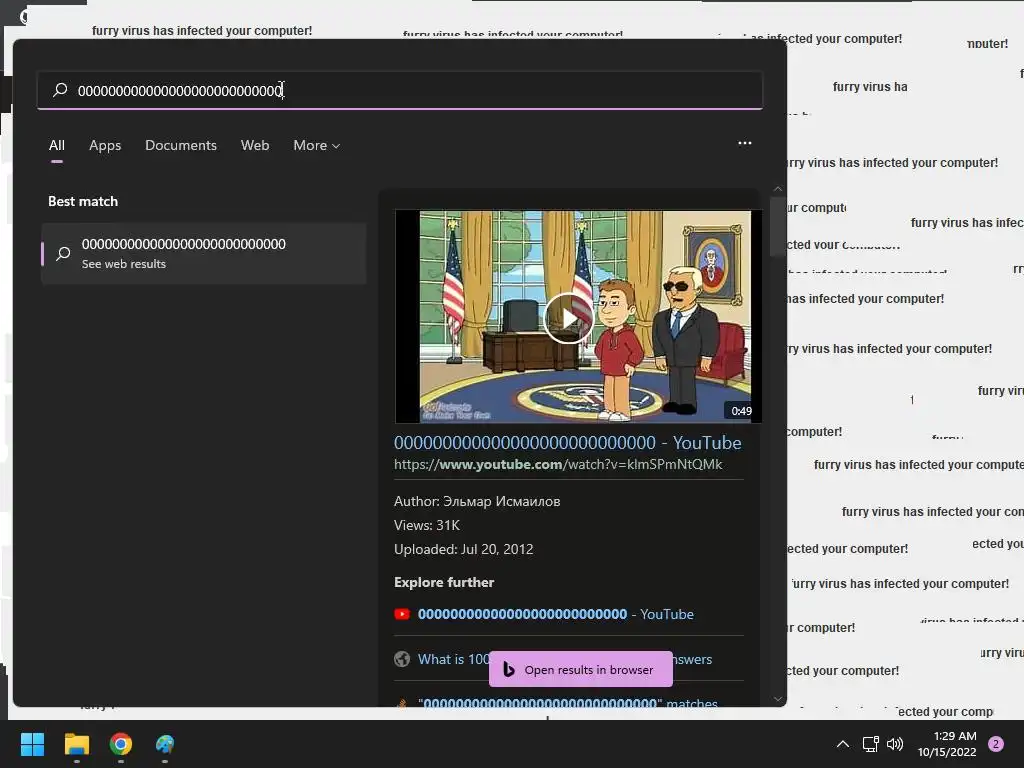Open File Explorer from taskbar

[x=76, y=744]
